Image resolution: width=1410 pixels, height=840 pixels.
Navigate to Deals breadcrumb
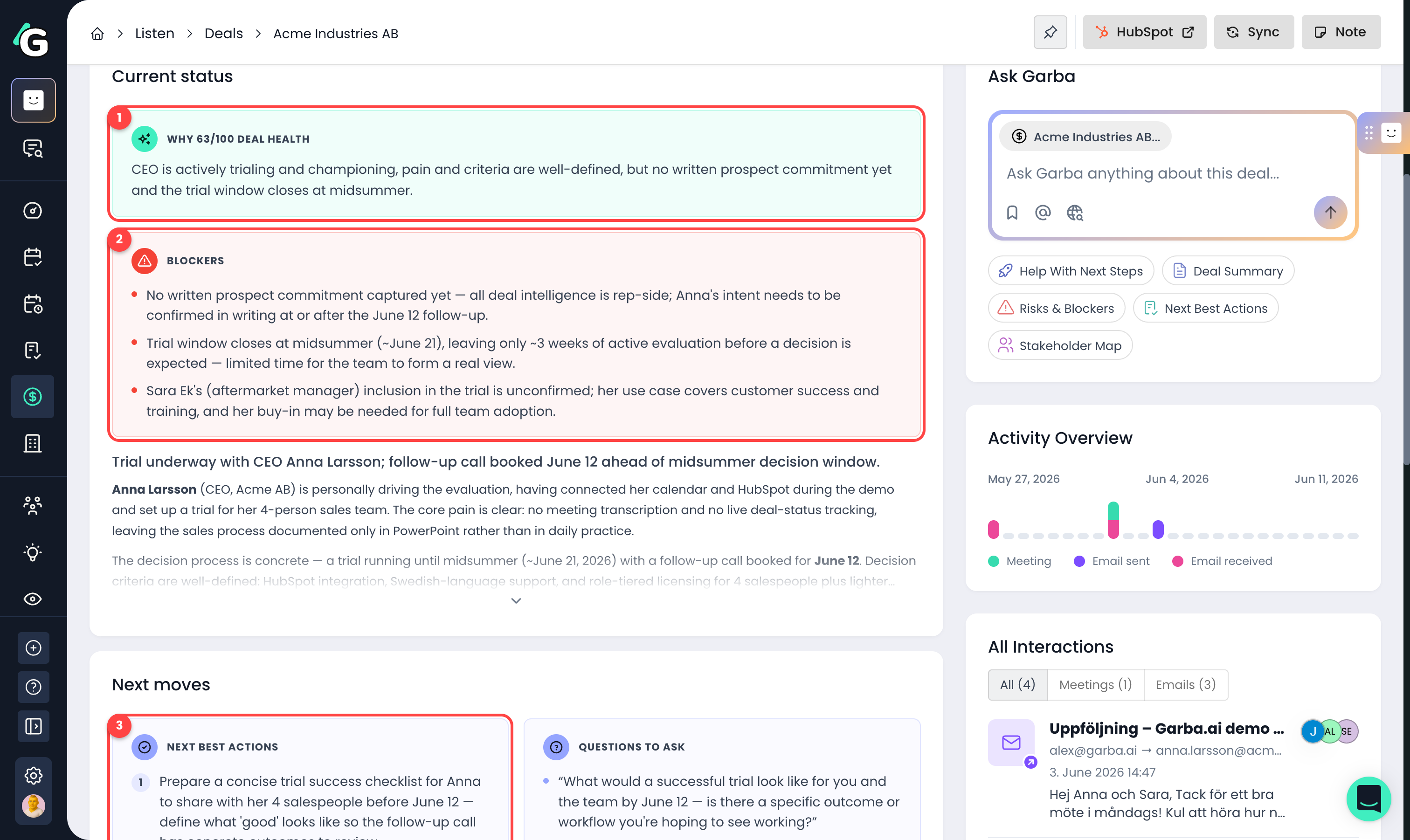[x=224, y=34]
